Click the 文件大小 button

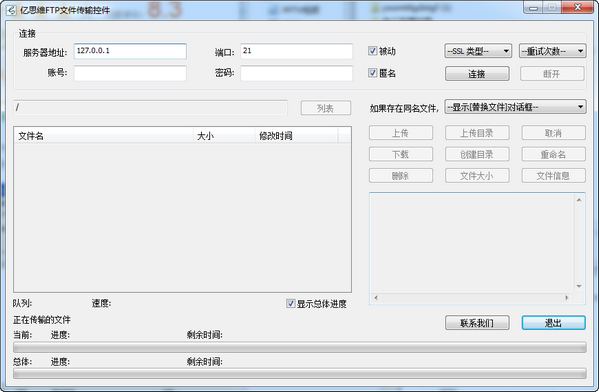[477, 176]
